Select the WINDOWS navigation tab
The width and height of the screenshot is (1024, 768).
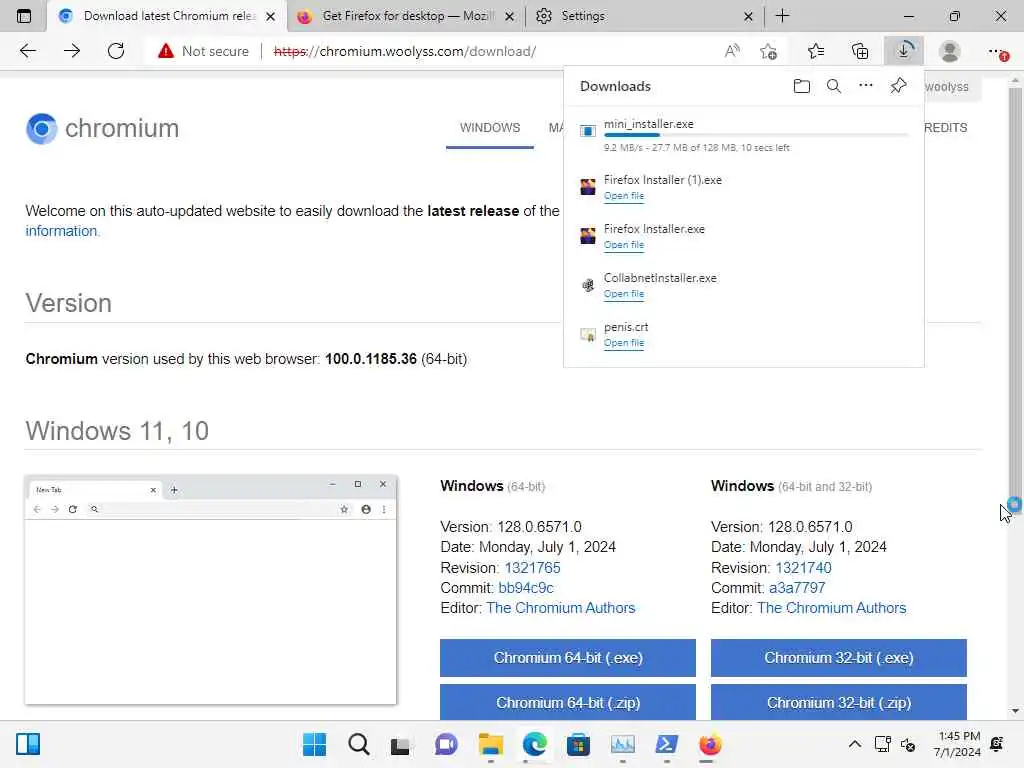490,128
